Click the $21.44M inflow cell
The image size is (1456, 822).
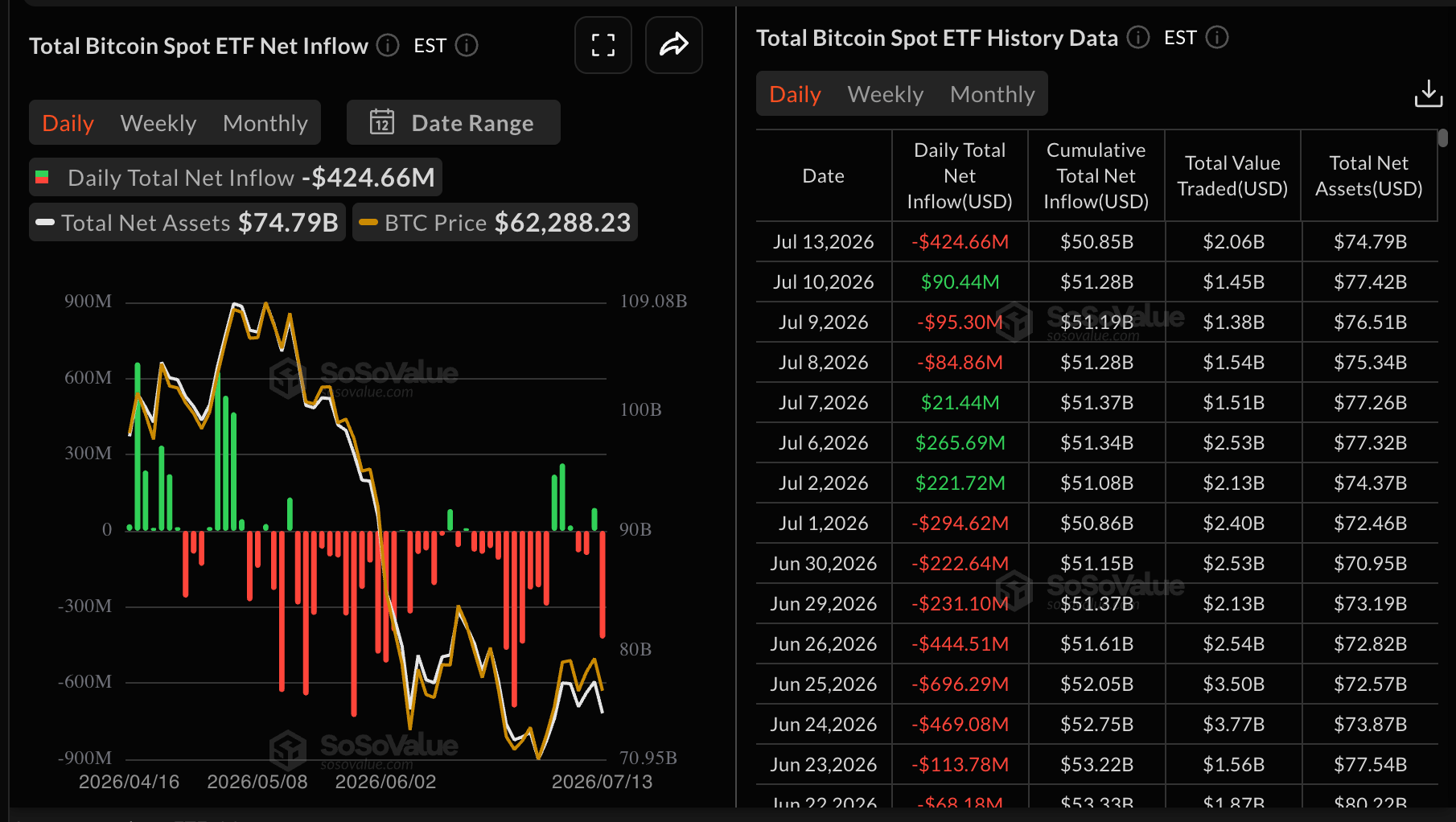click(960, 402)
